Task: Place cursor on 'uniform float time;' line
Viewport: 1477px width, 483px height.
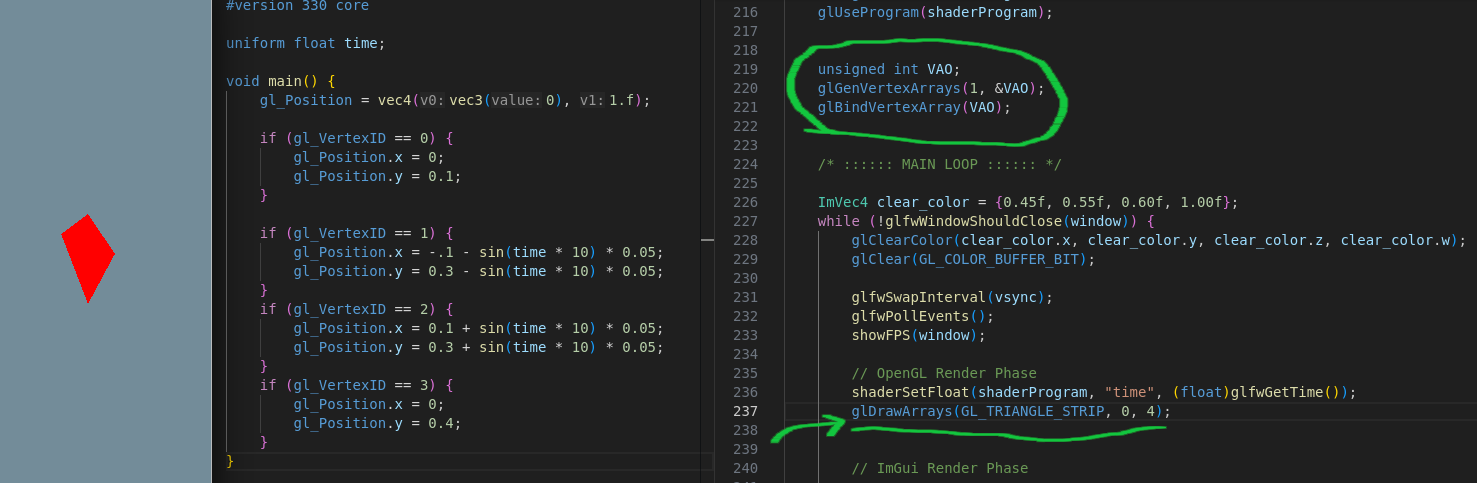Action: (x=305, y=43)
